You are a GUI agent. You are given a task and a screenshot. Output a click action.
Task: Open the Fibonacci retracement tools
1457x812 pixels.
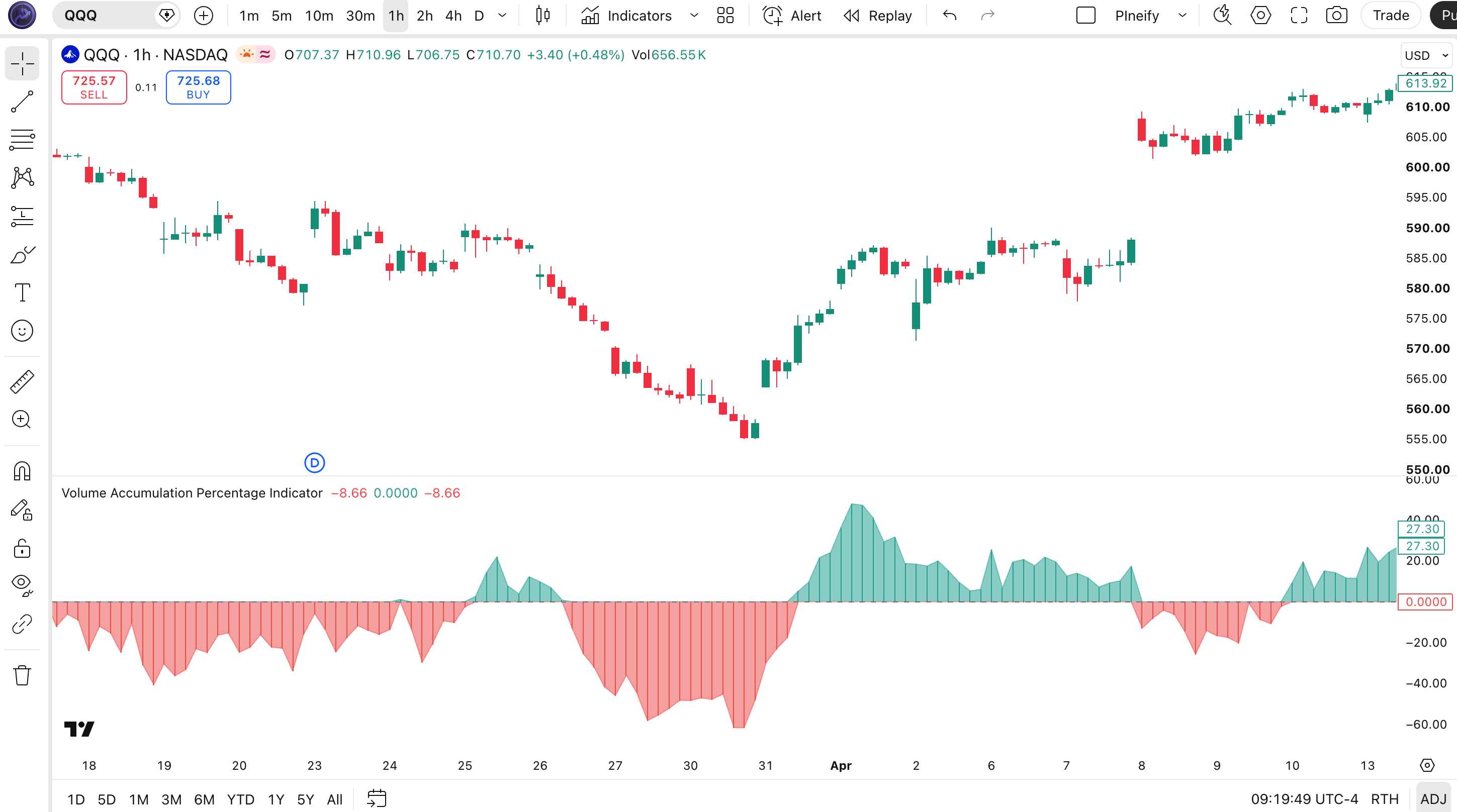pos(22,140)
